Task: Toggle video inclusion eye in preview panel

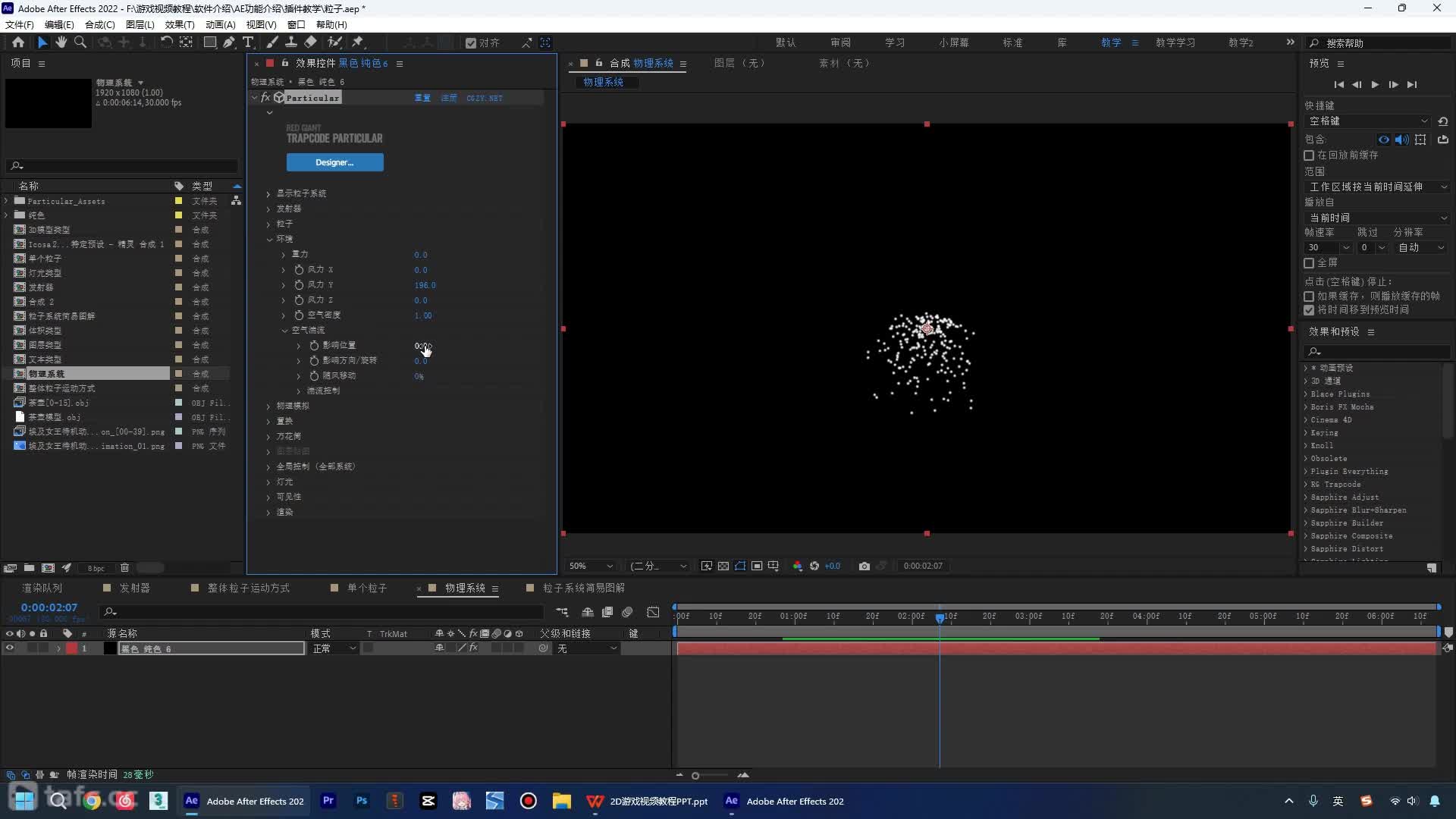Action: click(1384, 140)
